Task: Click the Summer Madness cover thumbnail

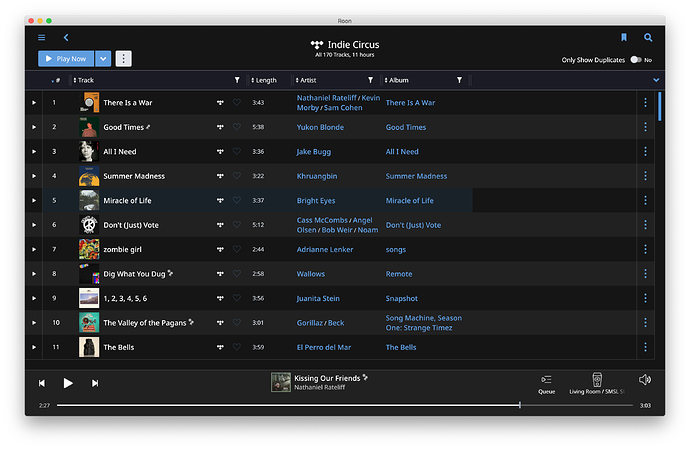Action: pyautogui.click(x=89, y=176)
